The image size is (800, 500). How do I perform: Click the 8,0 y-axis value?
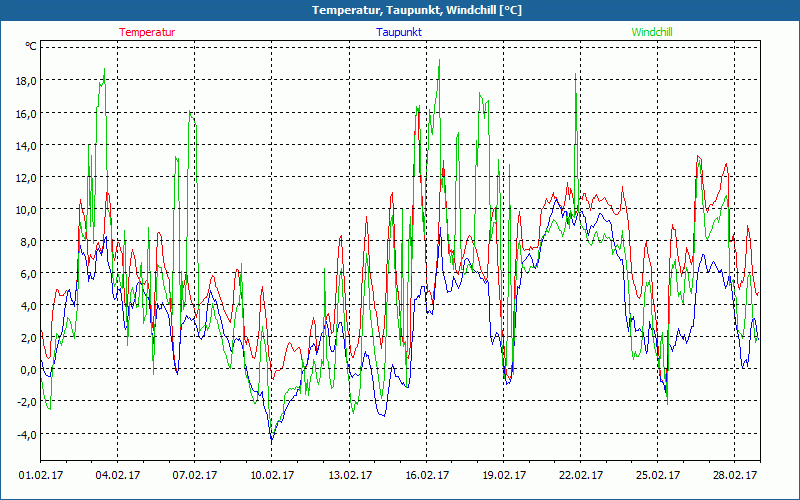click(28, 242)
